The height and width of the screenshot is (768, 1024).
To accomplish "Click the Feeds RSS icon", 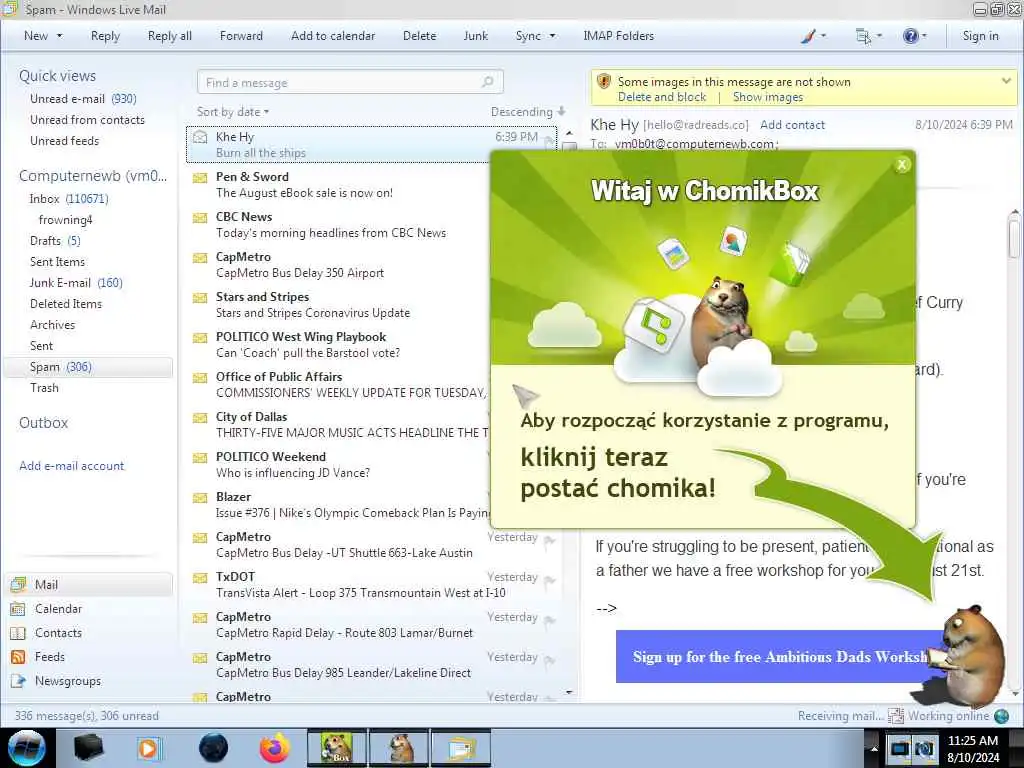I will coord(18,657).
